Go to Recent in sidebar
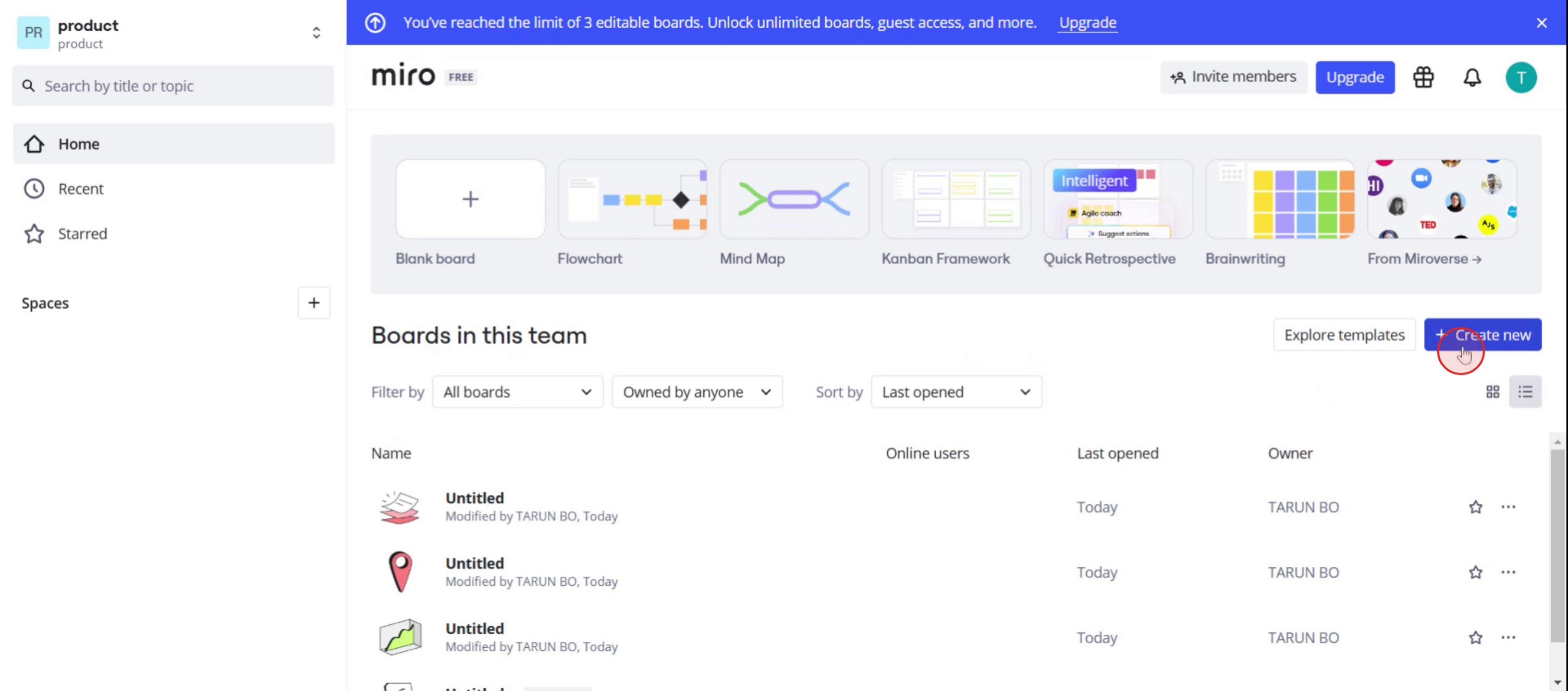 click(80, 189)
